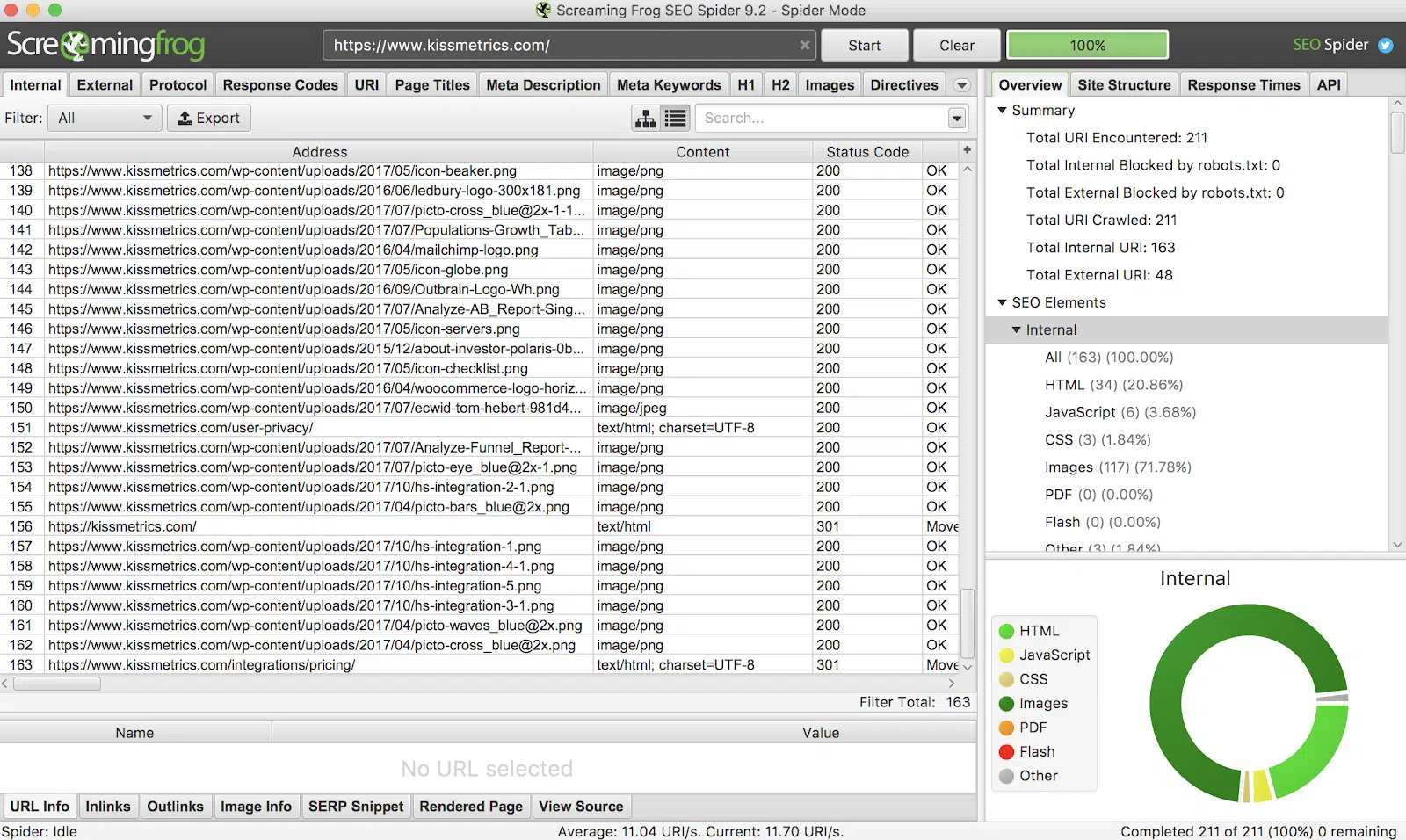Click the plus icon to add columns

pos(967,150)
